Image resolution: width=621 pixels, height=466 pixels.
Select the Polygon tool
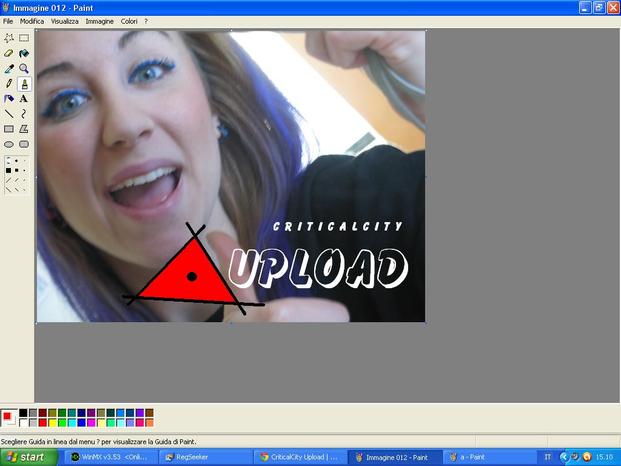(x=24, y=129)
